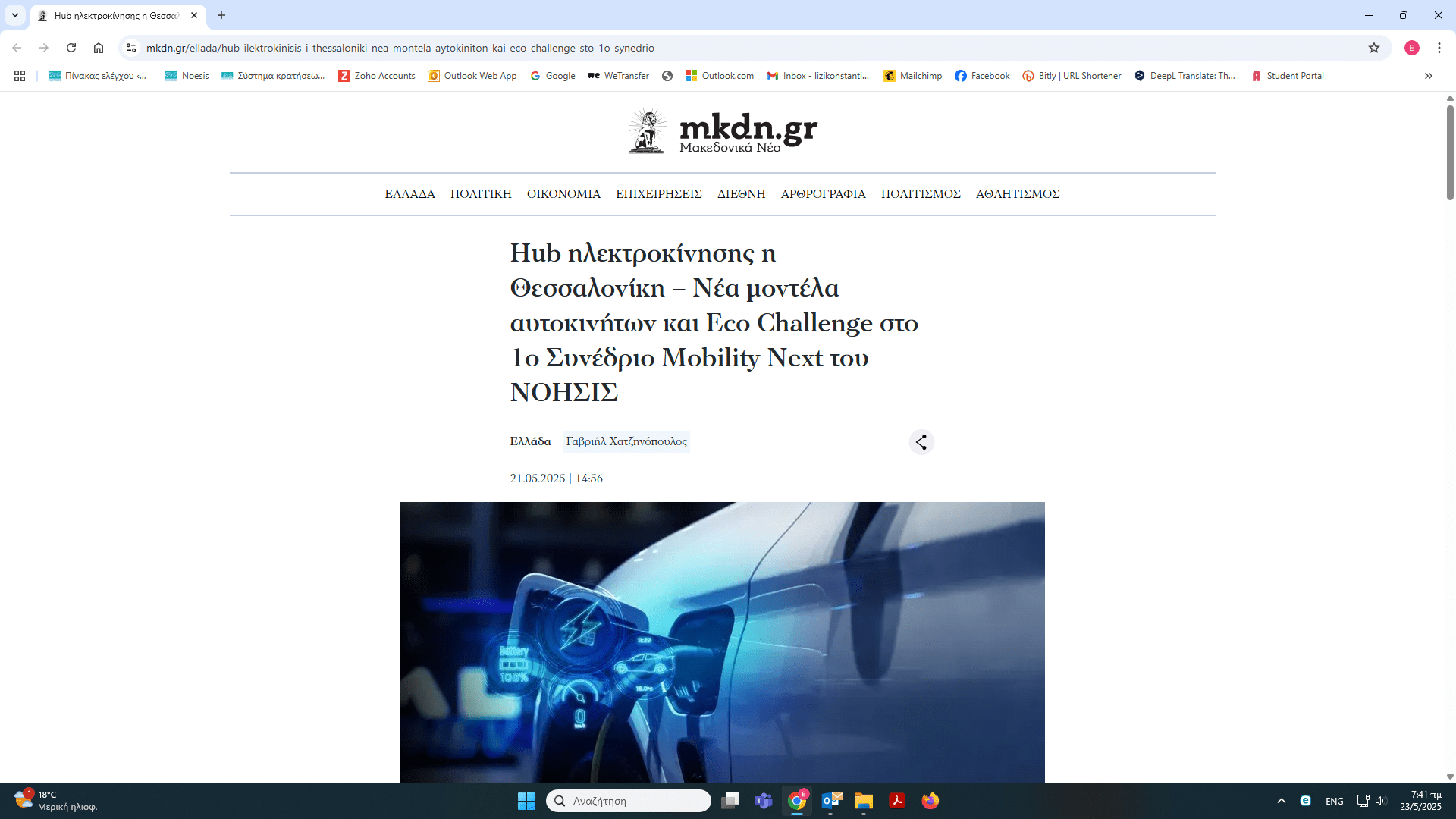Screen dimensions: 1456x819
Task: Expand the tab search dropdown
Action: [15, 15]
